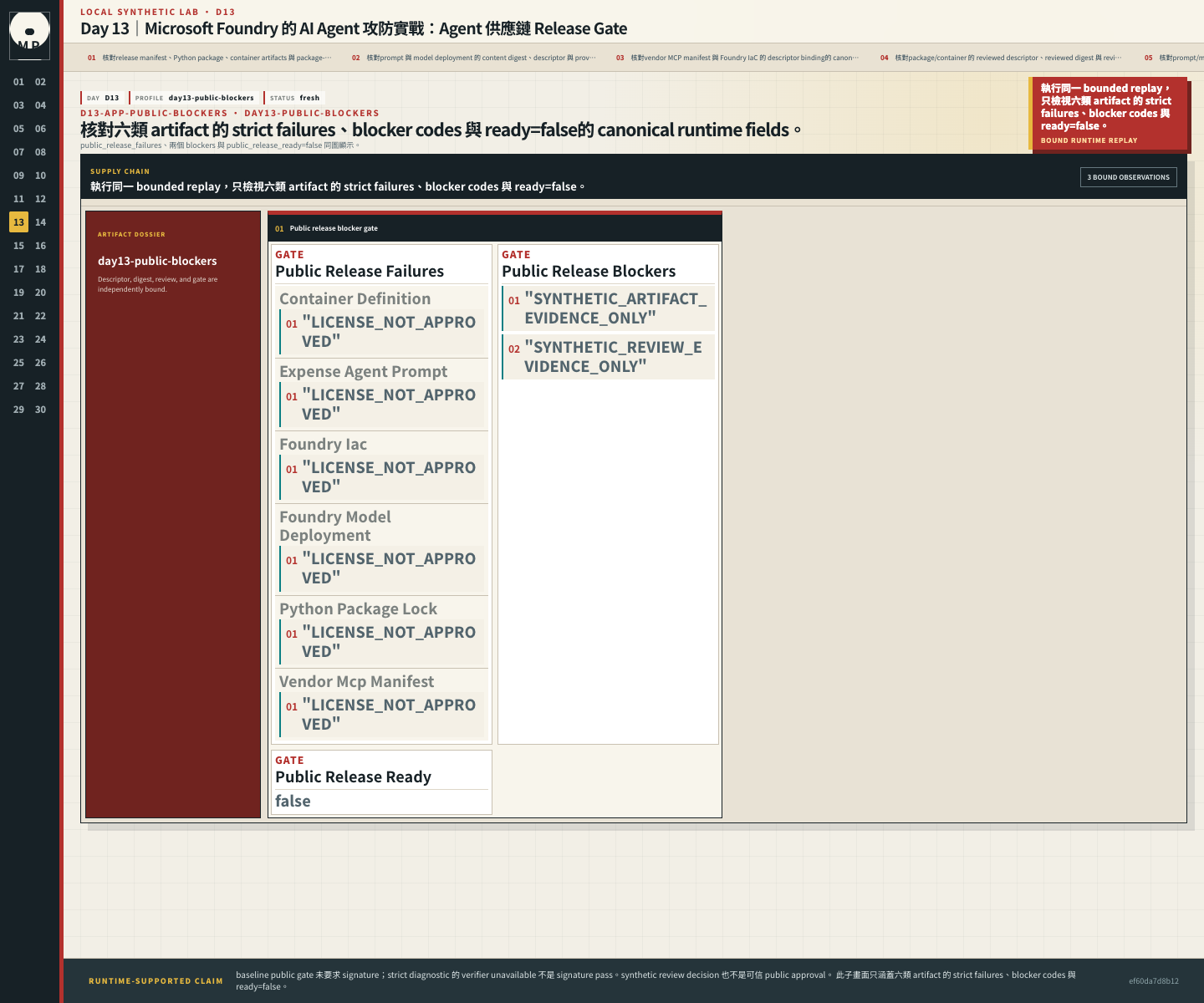The width and height of the screenshot is (1204, 1003).
Task: Click the red BOUND RUNTIME REPLAY callout
Action: (1109, 114)
